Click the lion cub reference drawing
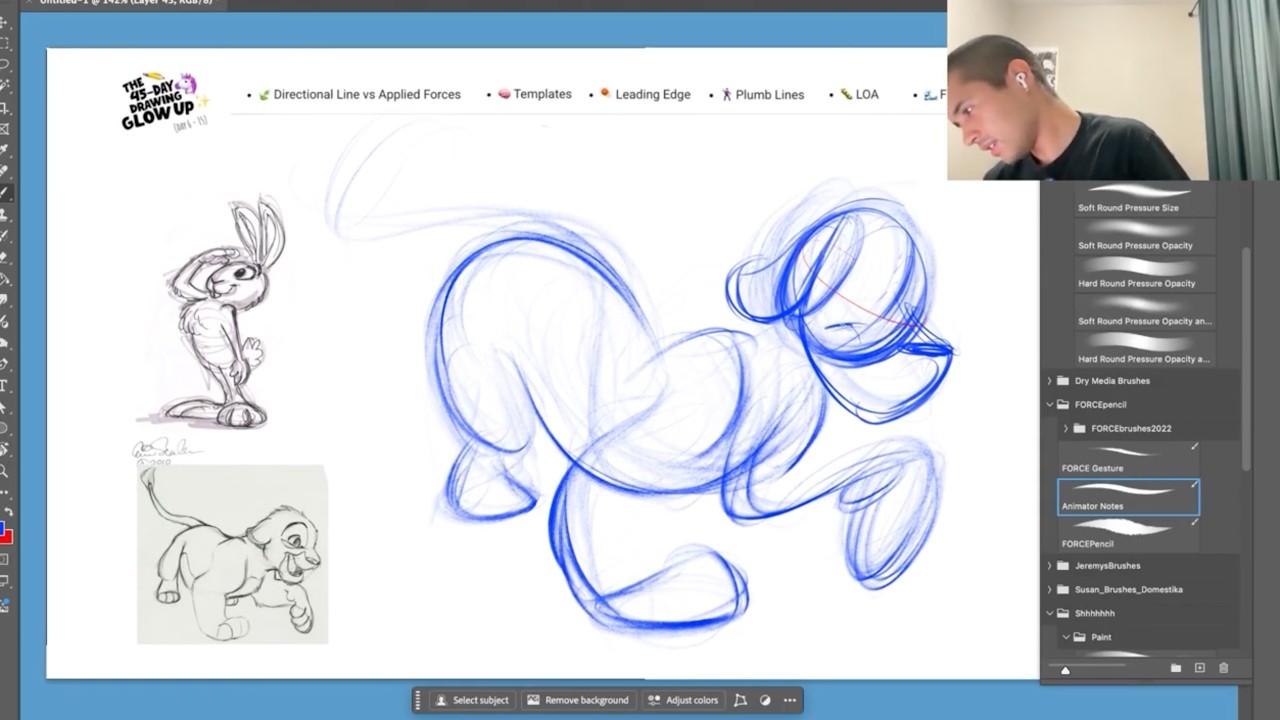The height and width of the screenshot is (720, 1280). coord(232,555)
